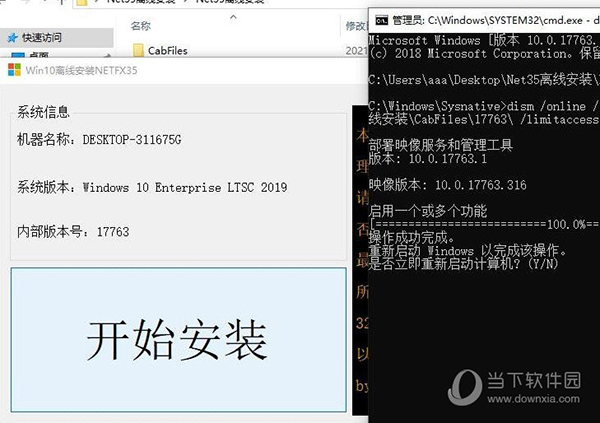Click the 系统版本 Windows 10 Enterprise LTSC line
Screen dimensions: 600x423
click(152, 188)
